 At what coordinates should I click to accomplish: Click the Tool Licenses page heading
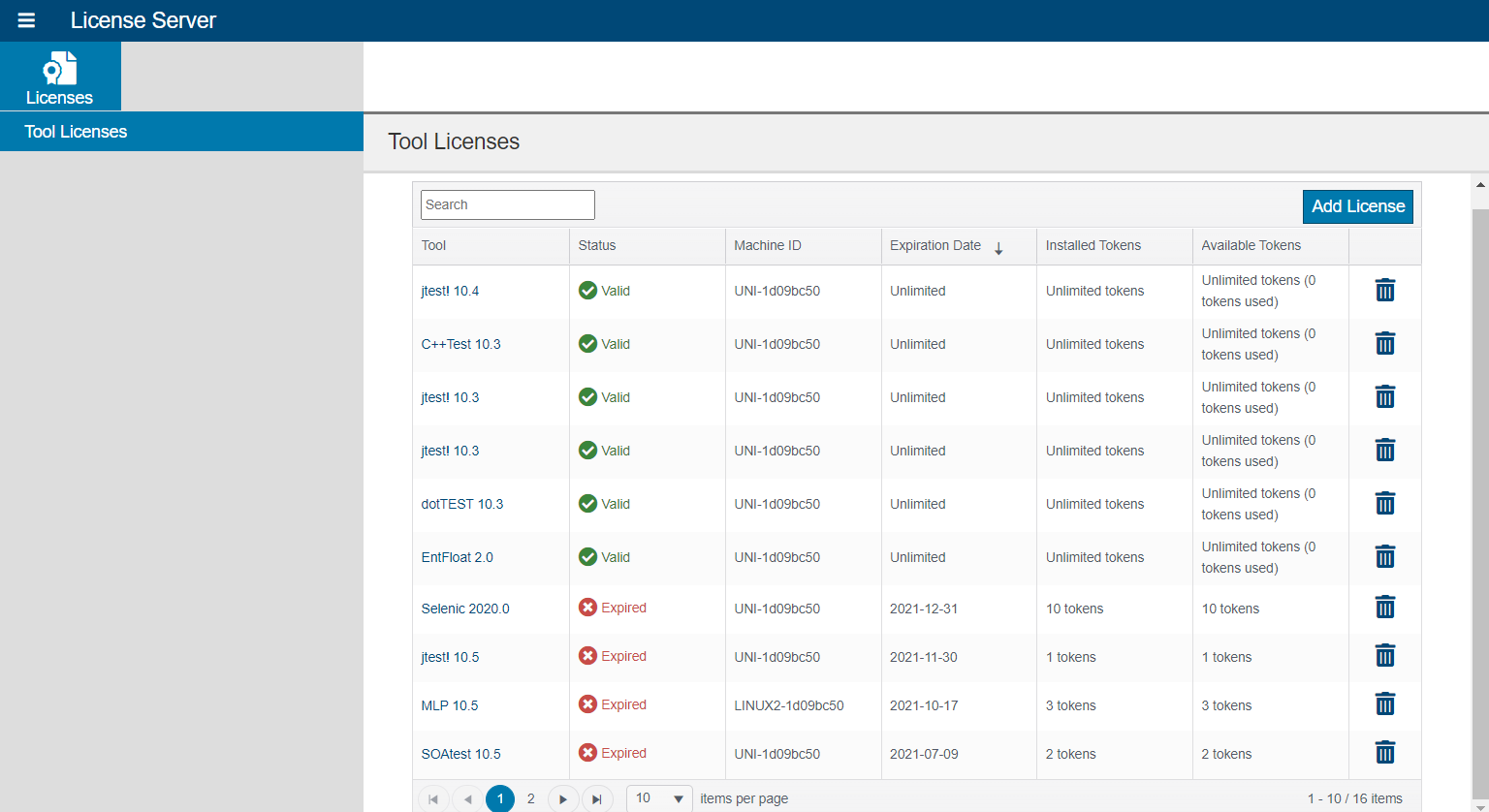[454, 141]
